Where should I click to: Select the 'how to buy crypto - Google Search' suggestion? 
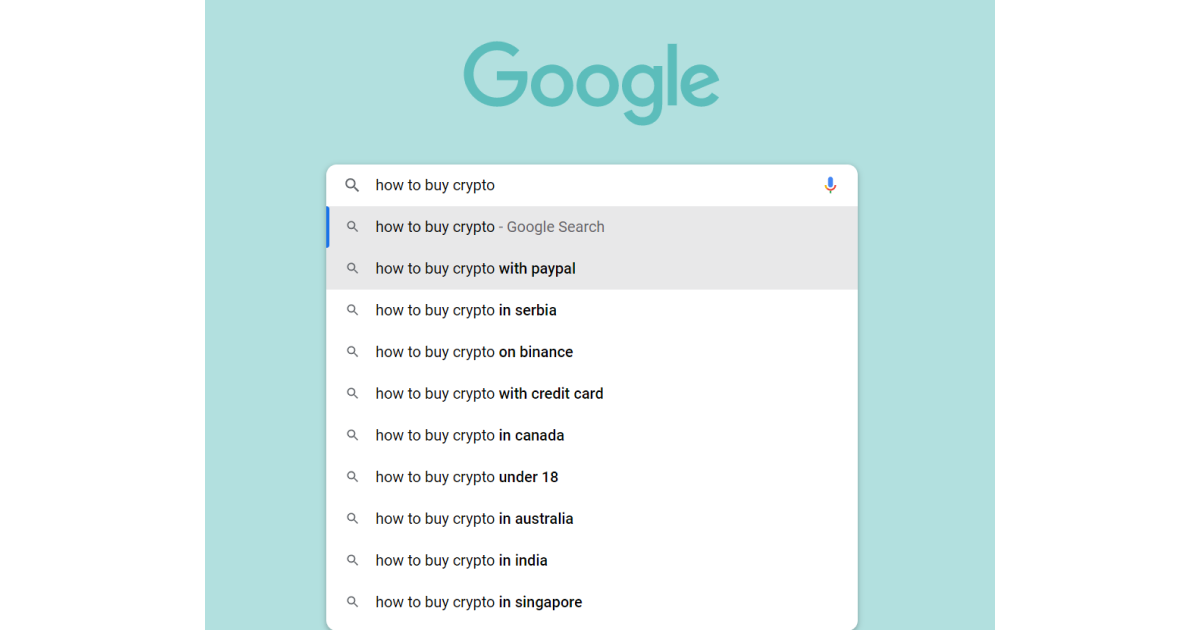(489, 226)
